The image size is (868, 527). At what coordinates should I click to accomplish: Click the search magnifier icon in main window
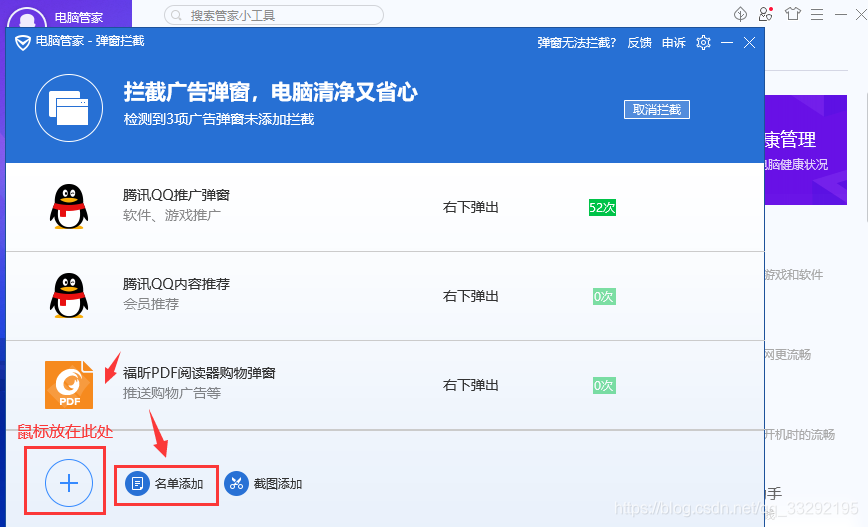(176, 16)
